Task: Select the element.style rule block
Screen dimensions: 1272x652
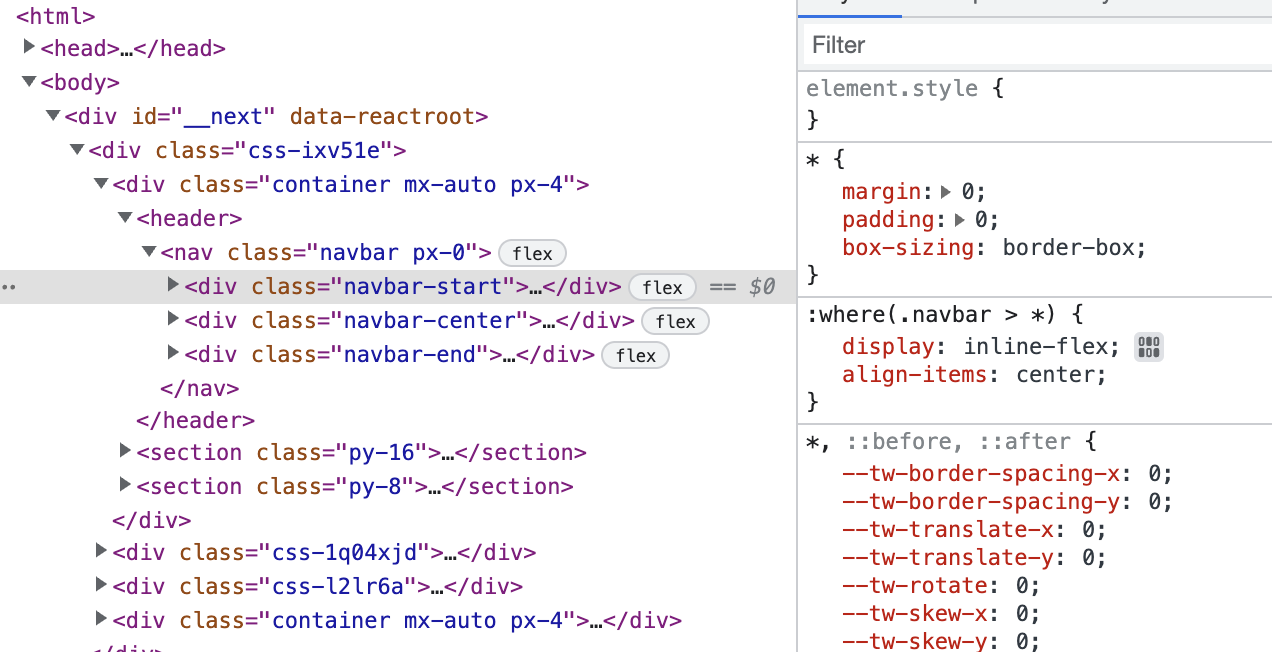Action: [x=891, y=88]
